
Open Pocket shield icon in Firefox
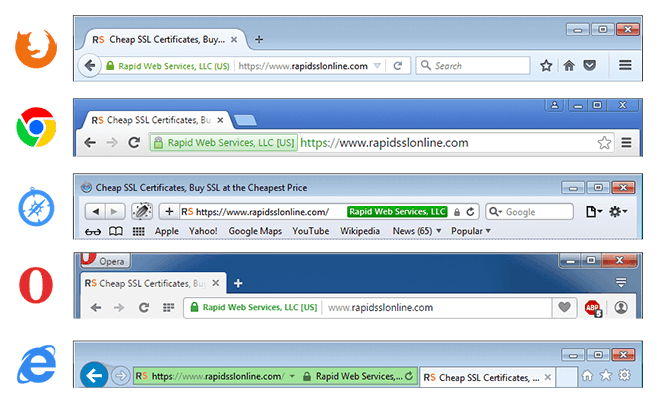pos(590,65)
